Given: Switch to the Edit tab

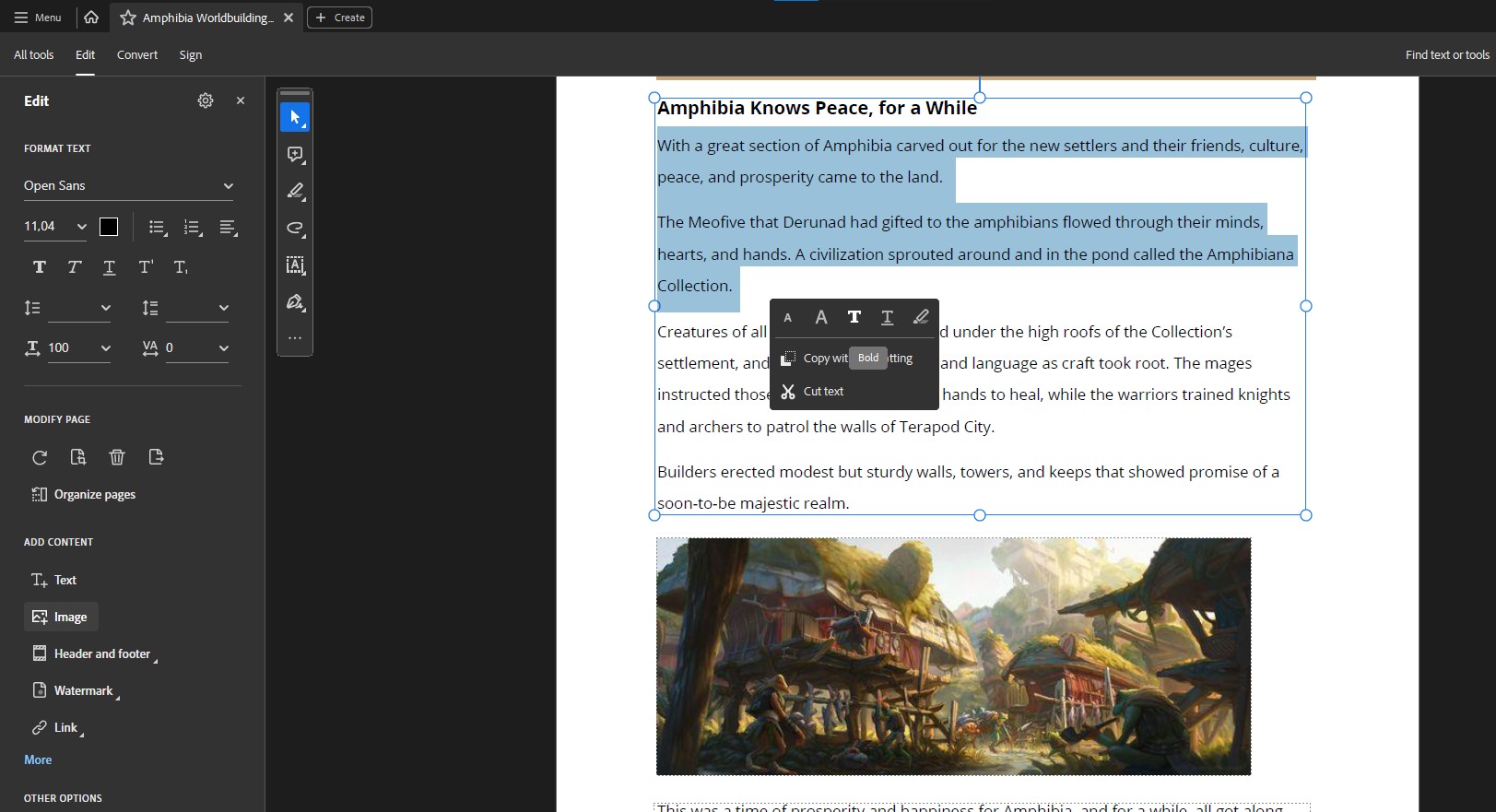Looking at the screenshot, I should coord(85,55).
